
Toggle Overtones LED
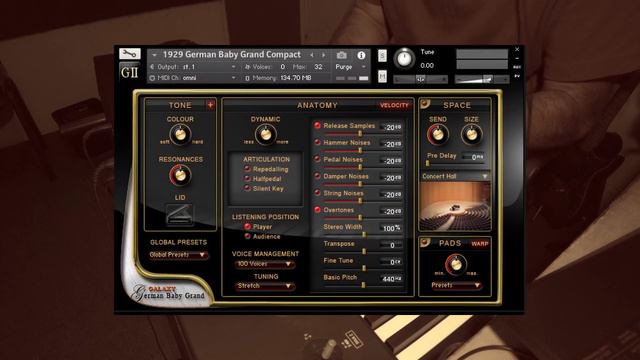tap(317, 209)
